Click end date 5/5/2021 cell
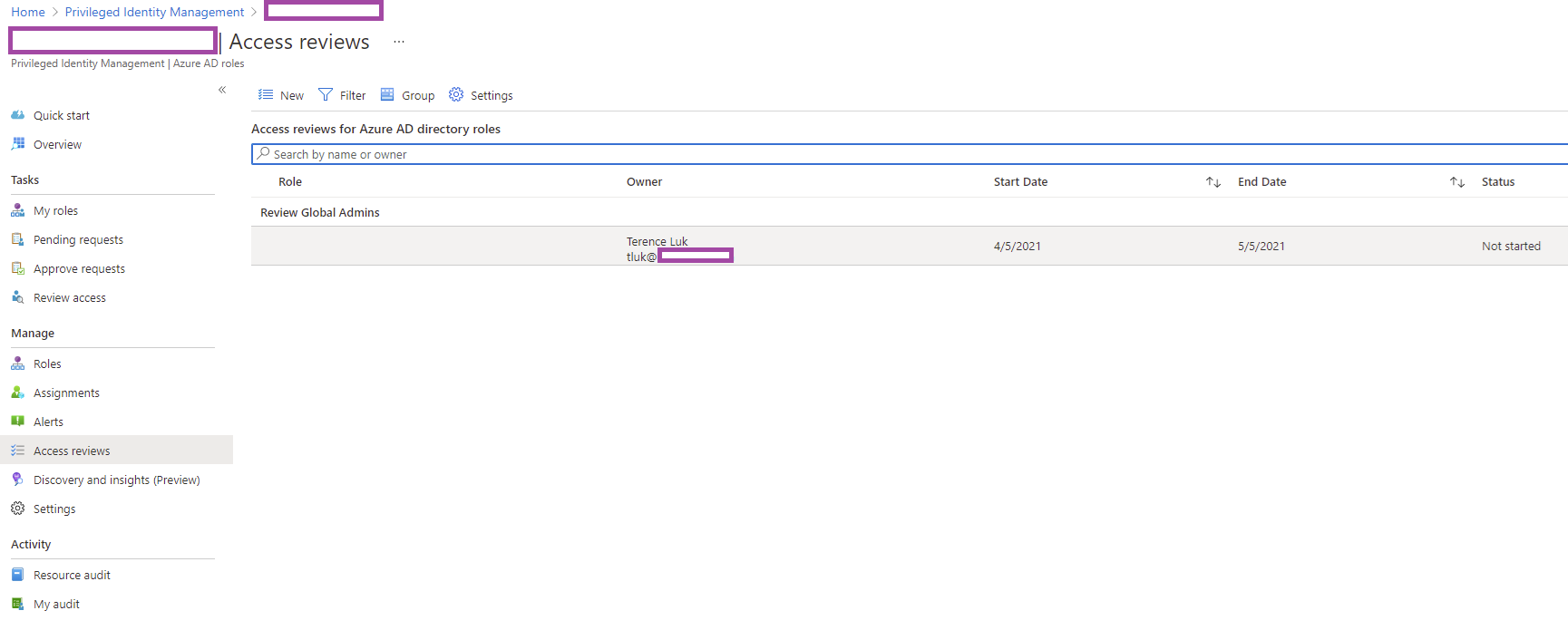1568x630 pixels. tap(1261, 246)
